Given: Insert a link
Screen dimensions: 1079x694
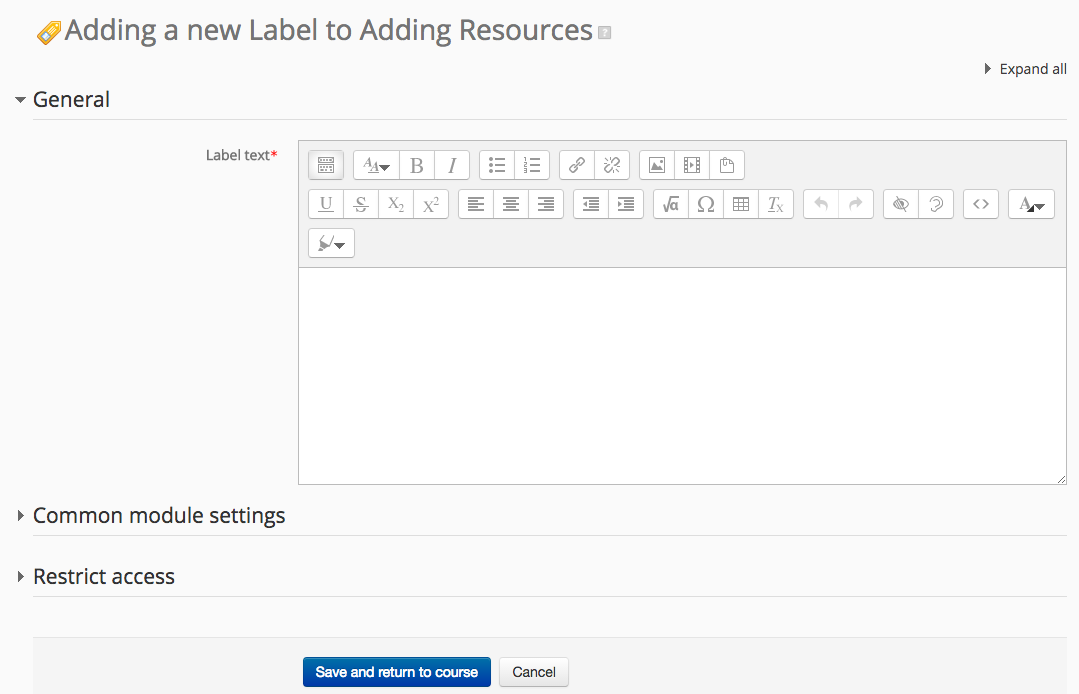Looking at the screenshot, I should point(577,165).
